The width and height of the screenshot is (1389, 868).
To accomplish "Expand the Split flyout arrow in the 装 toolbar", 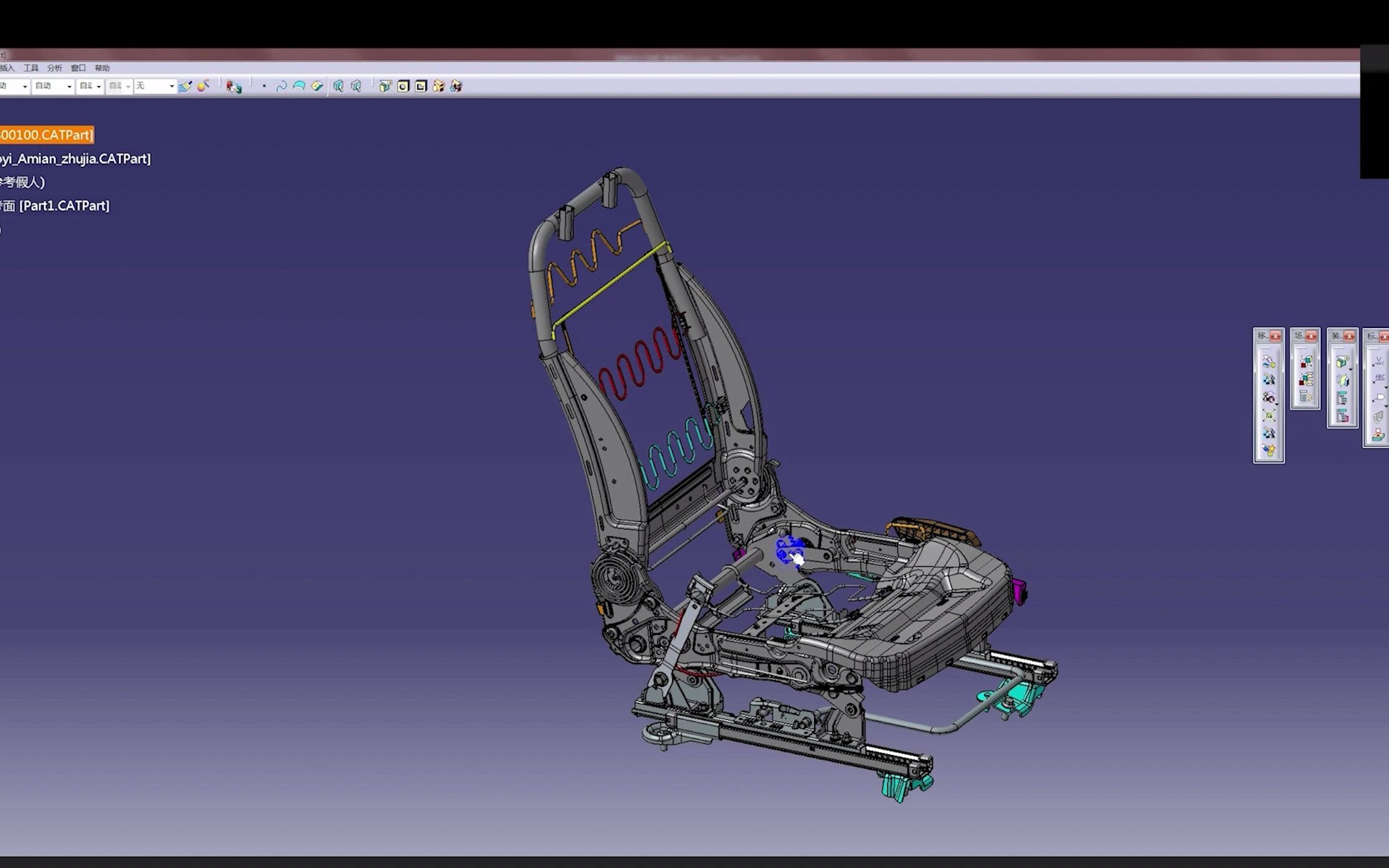I will click(x=1351, y=370).
